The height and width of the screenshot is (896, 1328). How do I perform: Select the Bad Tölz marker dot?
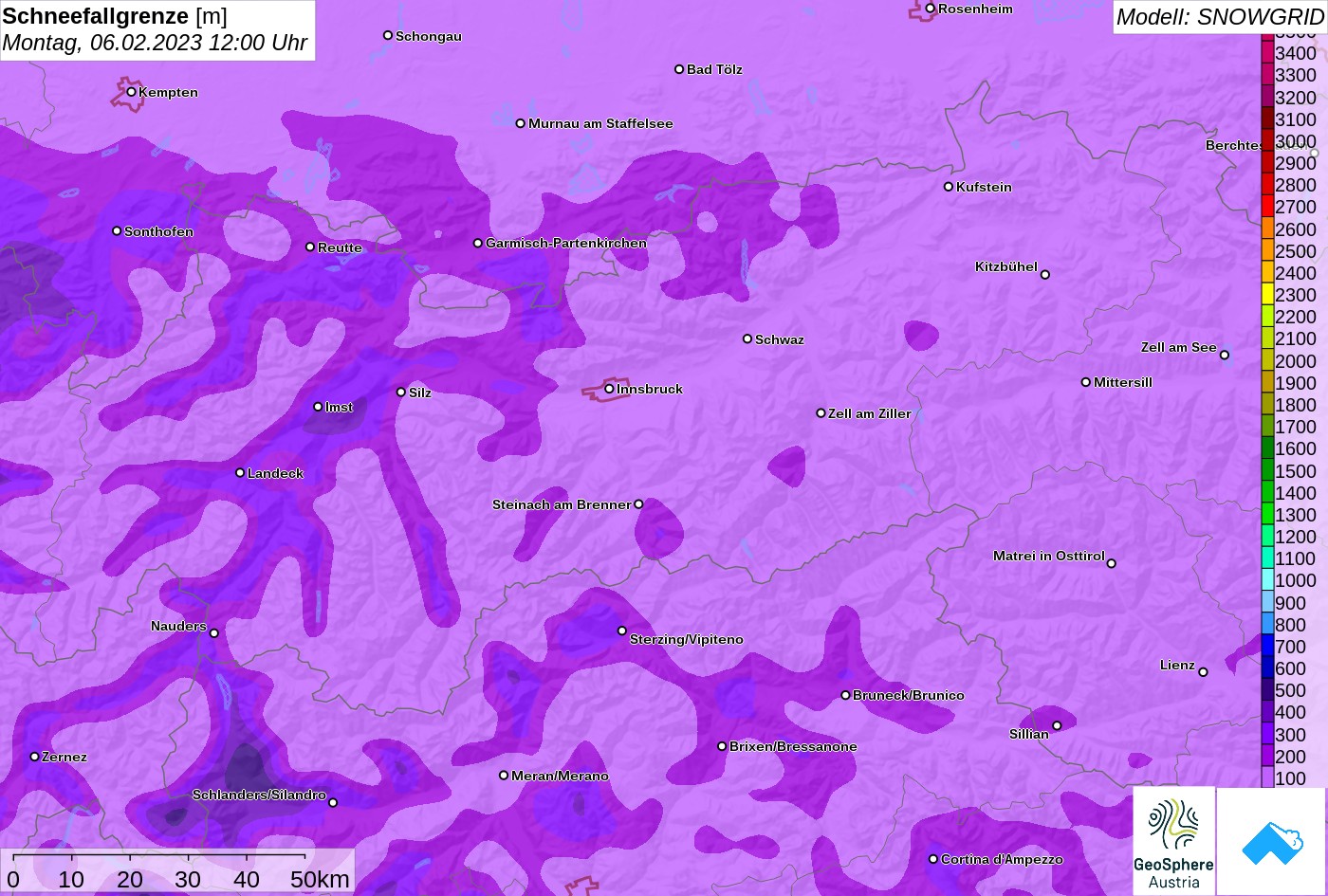point(679,69)
